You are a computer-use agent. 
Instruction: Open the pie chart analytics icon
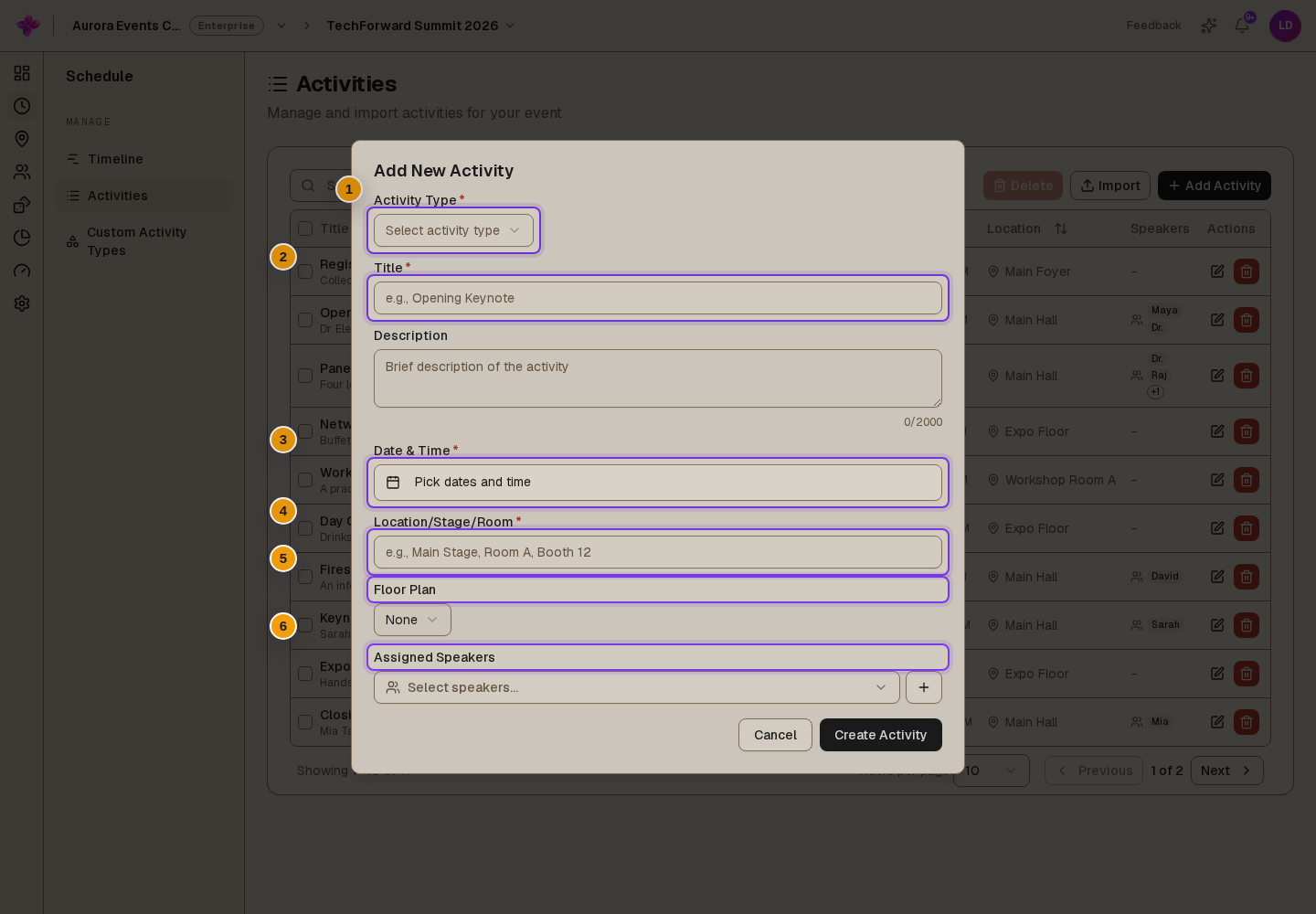click(x=22, y=238)
